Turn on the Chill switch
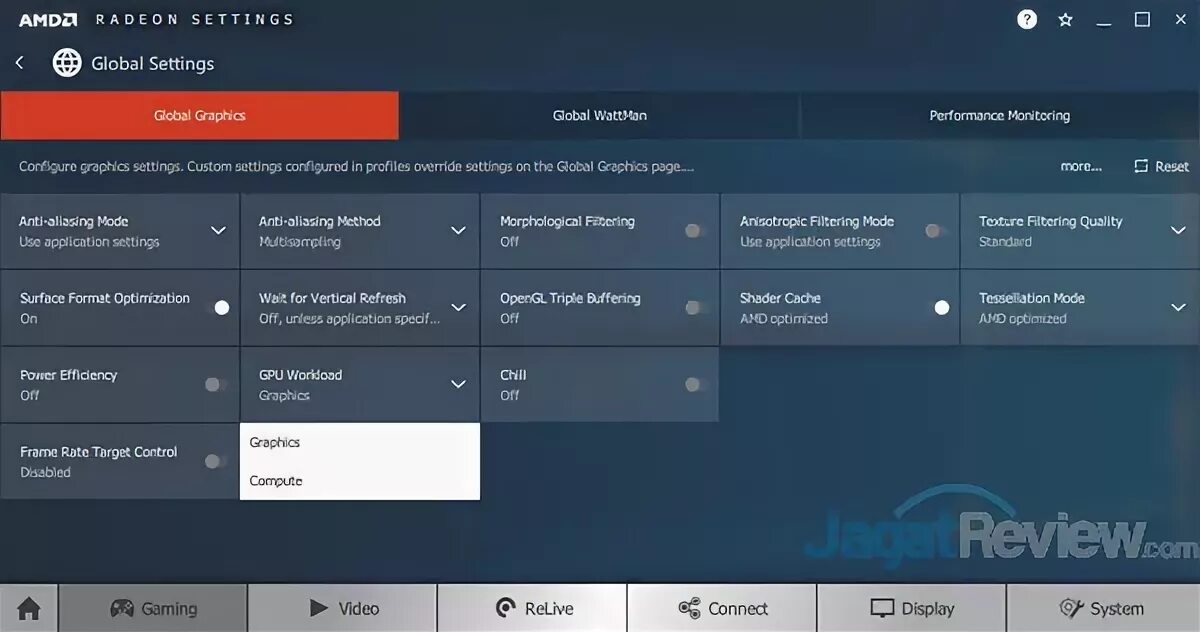 696,384
